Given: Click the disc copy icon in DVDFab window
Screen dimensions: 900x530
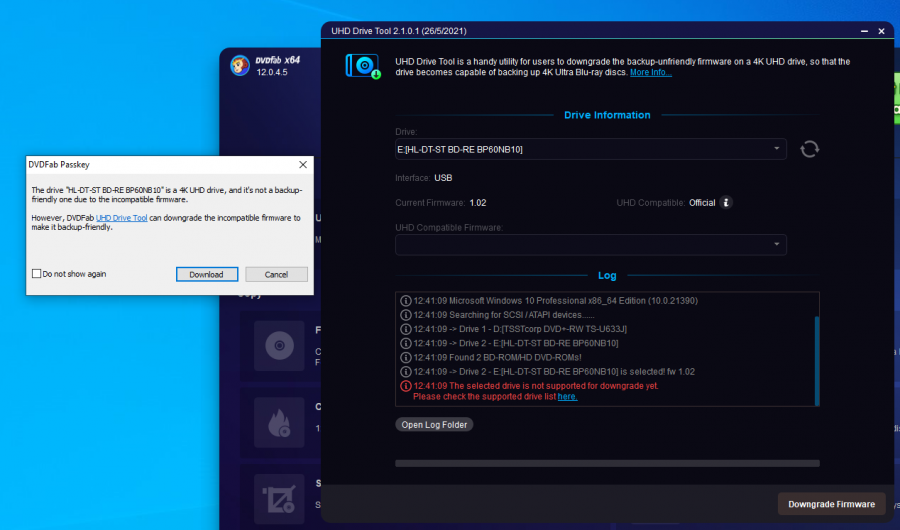Looking at the screenshot, I should (x=280, y=346).
